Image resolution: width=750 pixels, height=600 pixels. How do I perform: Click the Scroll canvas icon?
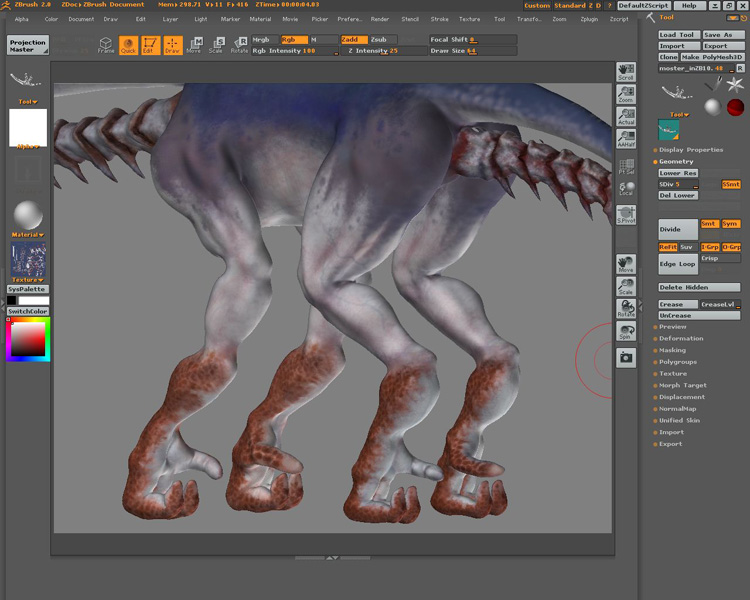point(626,72)
